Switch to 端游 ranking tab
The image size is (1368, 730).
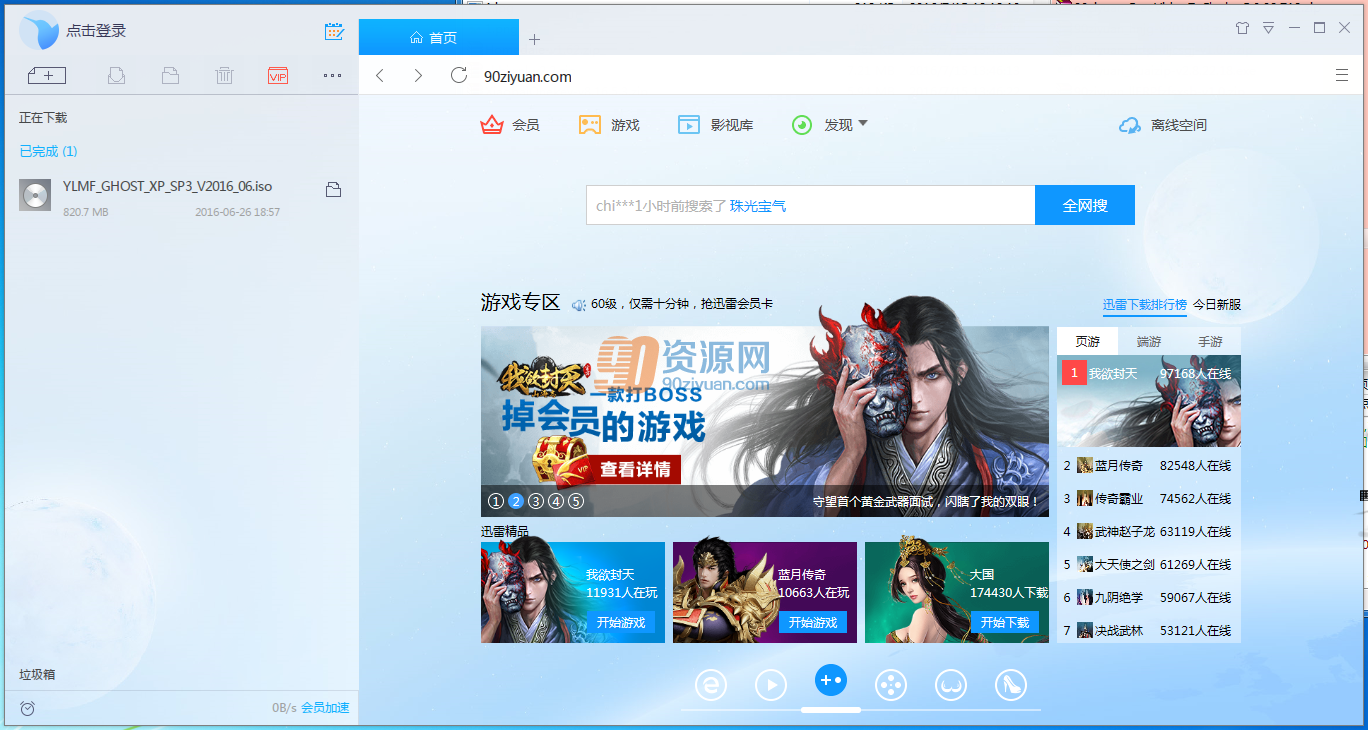coord(1149,341)
